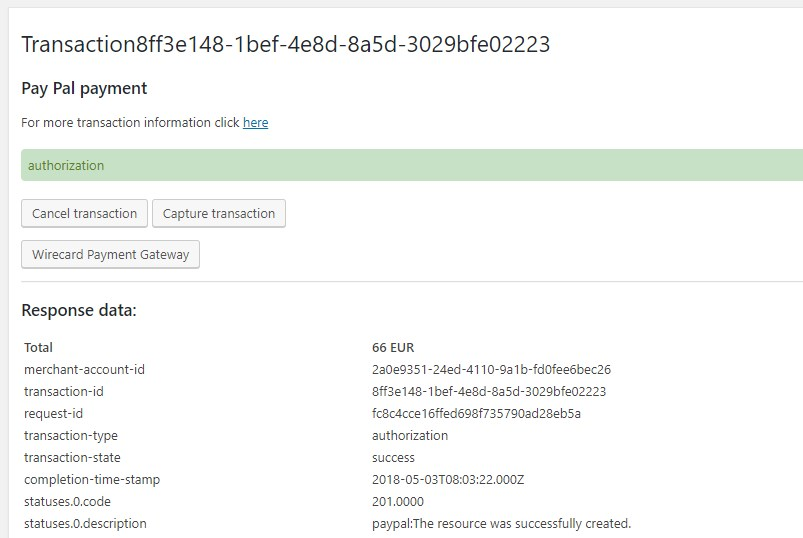Viewport: 803px width, 538px height.
Task: Select the 66 EUR total value
Action: click(393, 347)
